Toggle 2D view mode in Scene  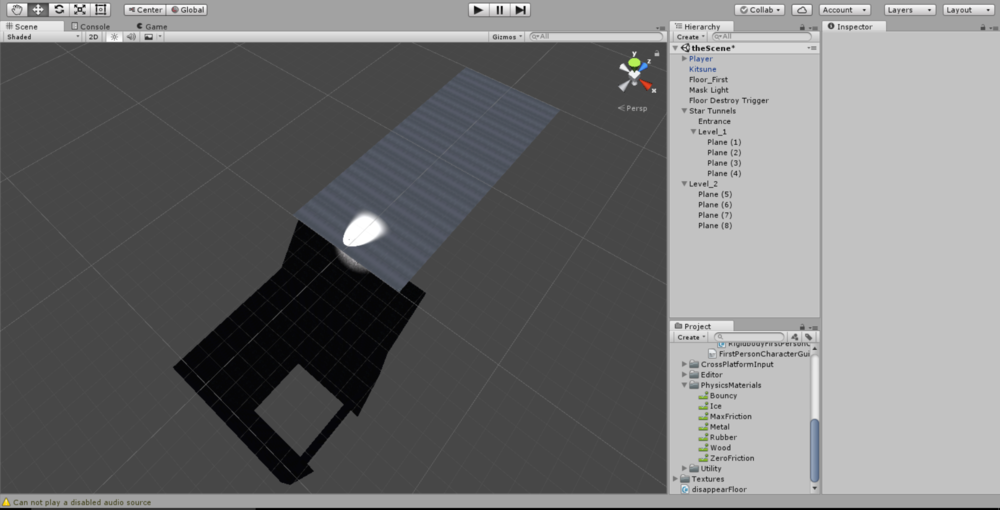93,37
